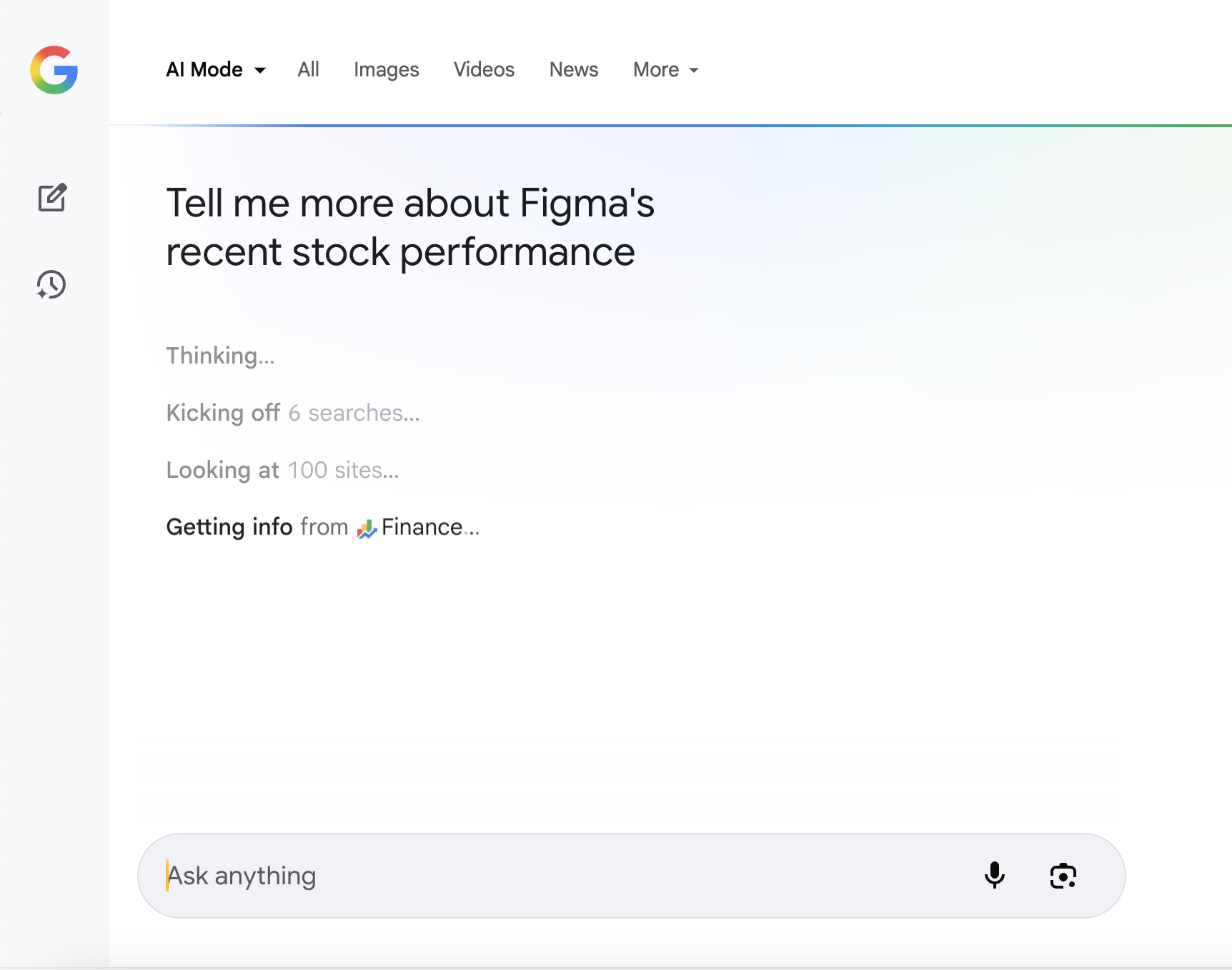Click the Google logo icon

tap(54, 70)
